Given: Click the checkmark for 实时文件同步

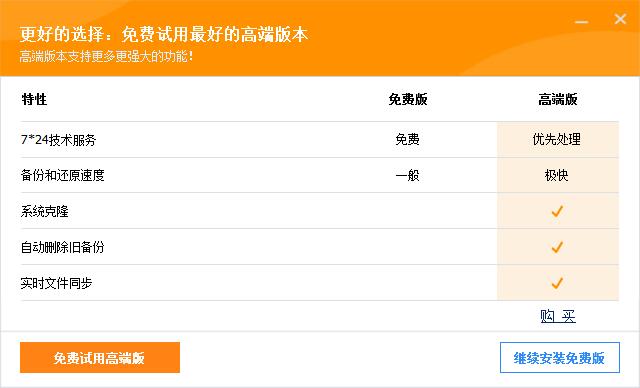Looking at the screenshot, I should [x=557, y=283].
